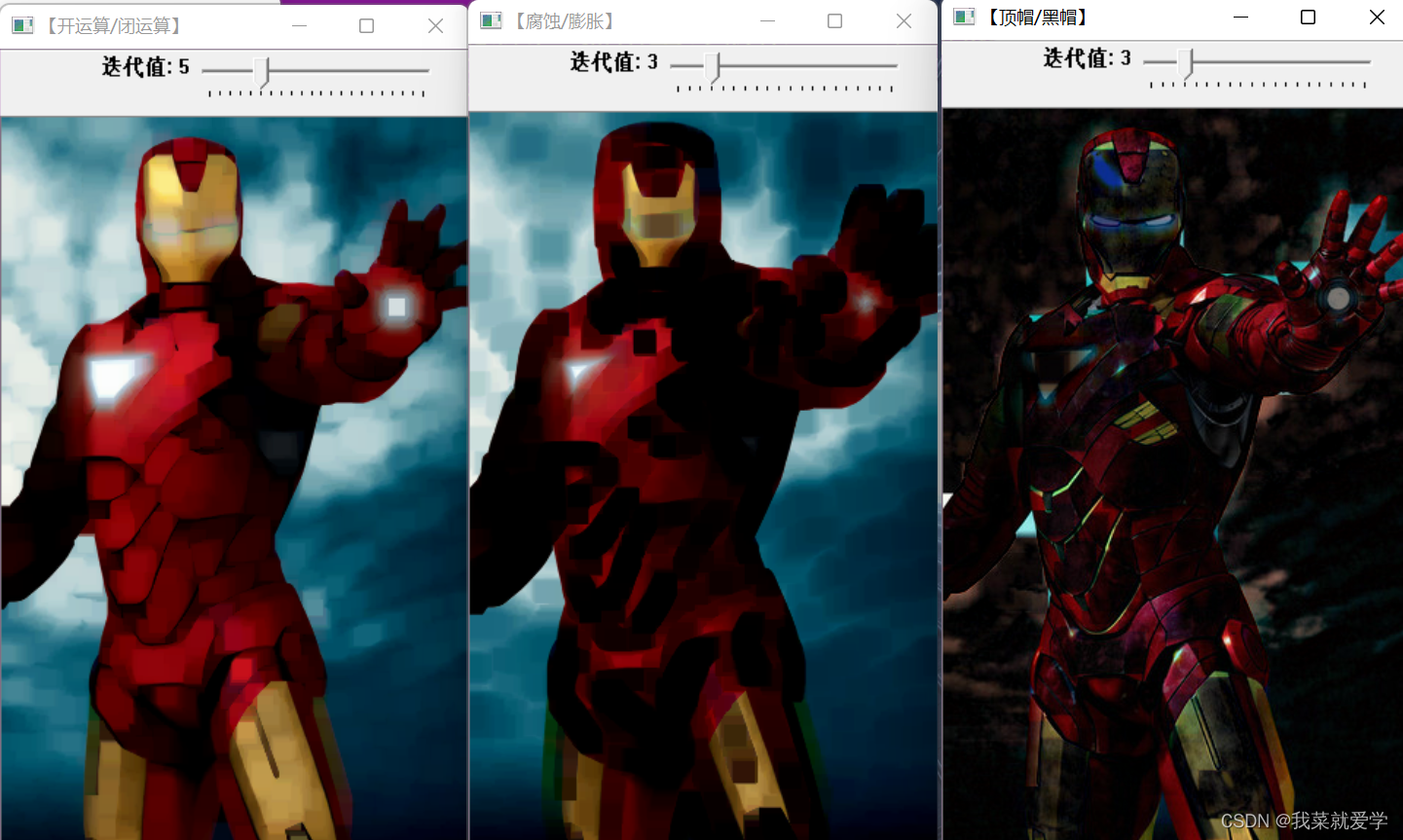Close the 开运算/闭运算 window
This screenshot has height=840, width=1403.
pos(435,25)
